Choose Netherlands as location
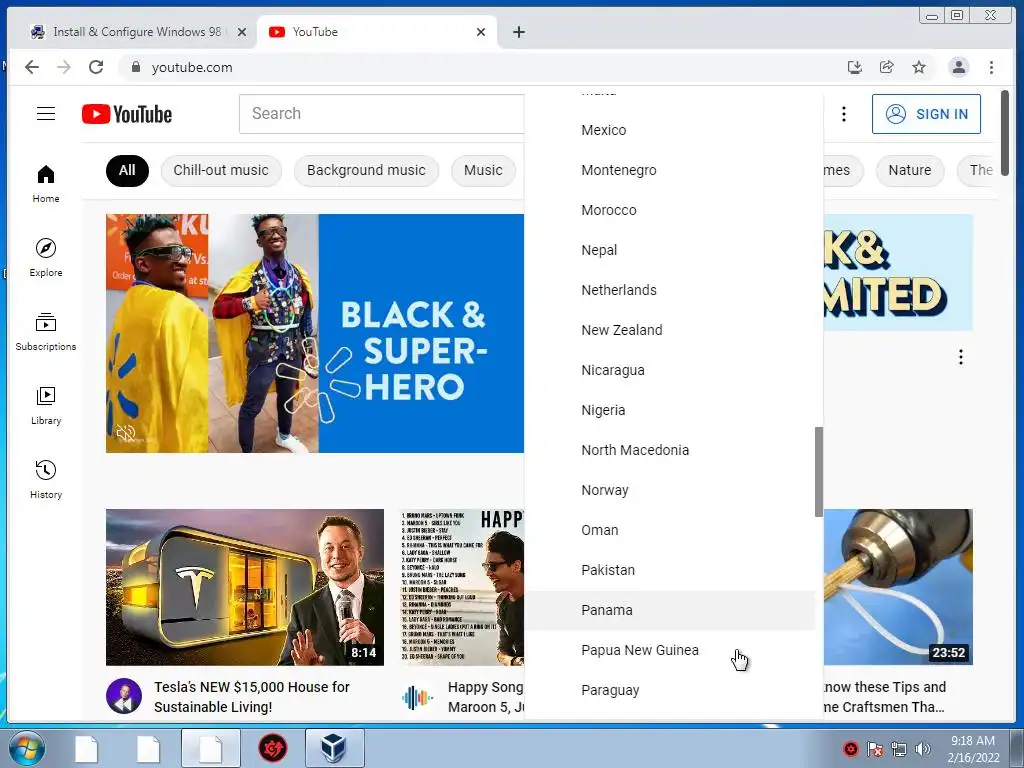This screenshot has height=768, width=1024. 670,290
